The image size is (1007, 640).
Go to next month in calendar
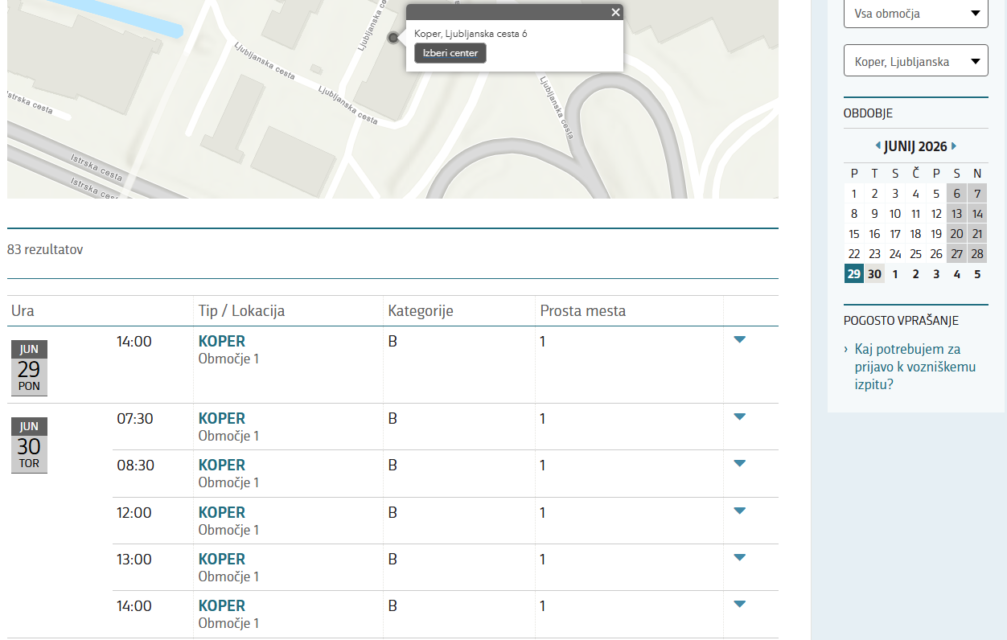(x=954, y=146)
